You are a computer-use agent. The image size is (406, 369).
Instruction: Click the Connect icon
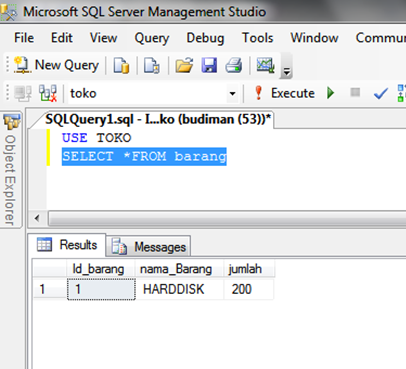(23, 93)
